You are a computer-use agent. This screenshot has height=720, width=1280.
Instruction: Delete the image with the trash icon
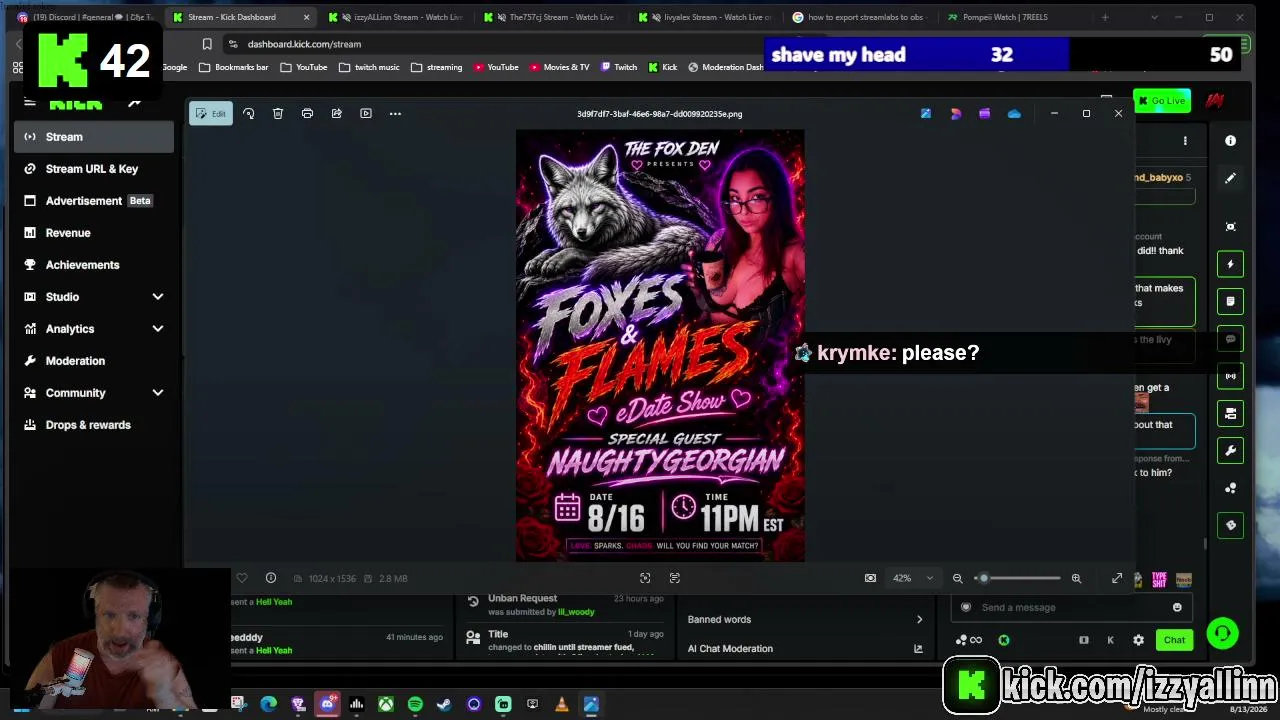coord(278,114)
